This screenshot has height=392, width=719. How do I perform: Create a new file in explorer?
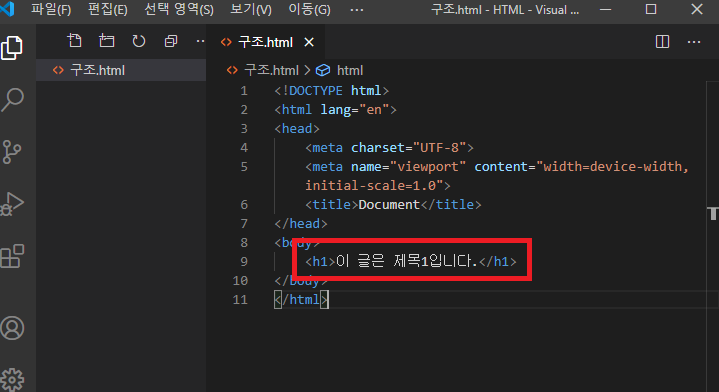pyautogui.click(x=74, y=41)
